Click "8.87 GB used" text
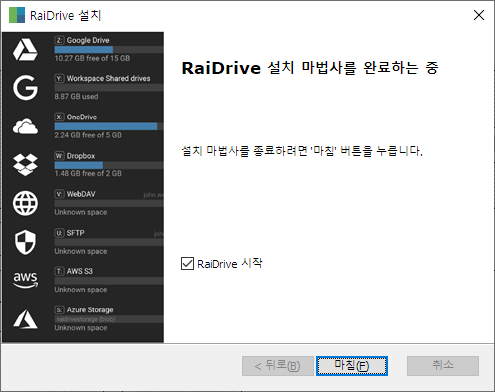Image resolution: width=495 pixels, height=392 pixels. (76, 97)
